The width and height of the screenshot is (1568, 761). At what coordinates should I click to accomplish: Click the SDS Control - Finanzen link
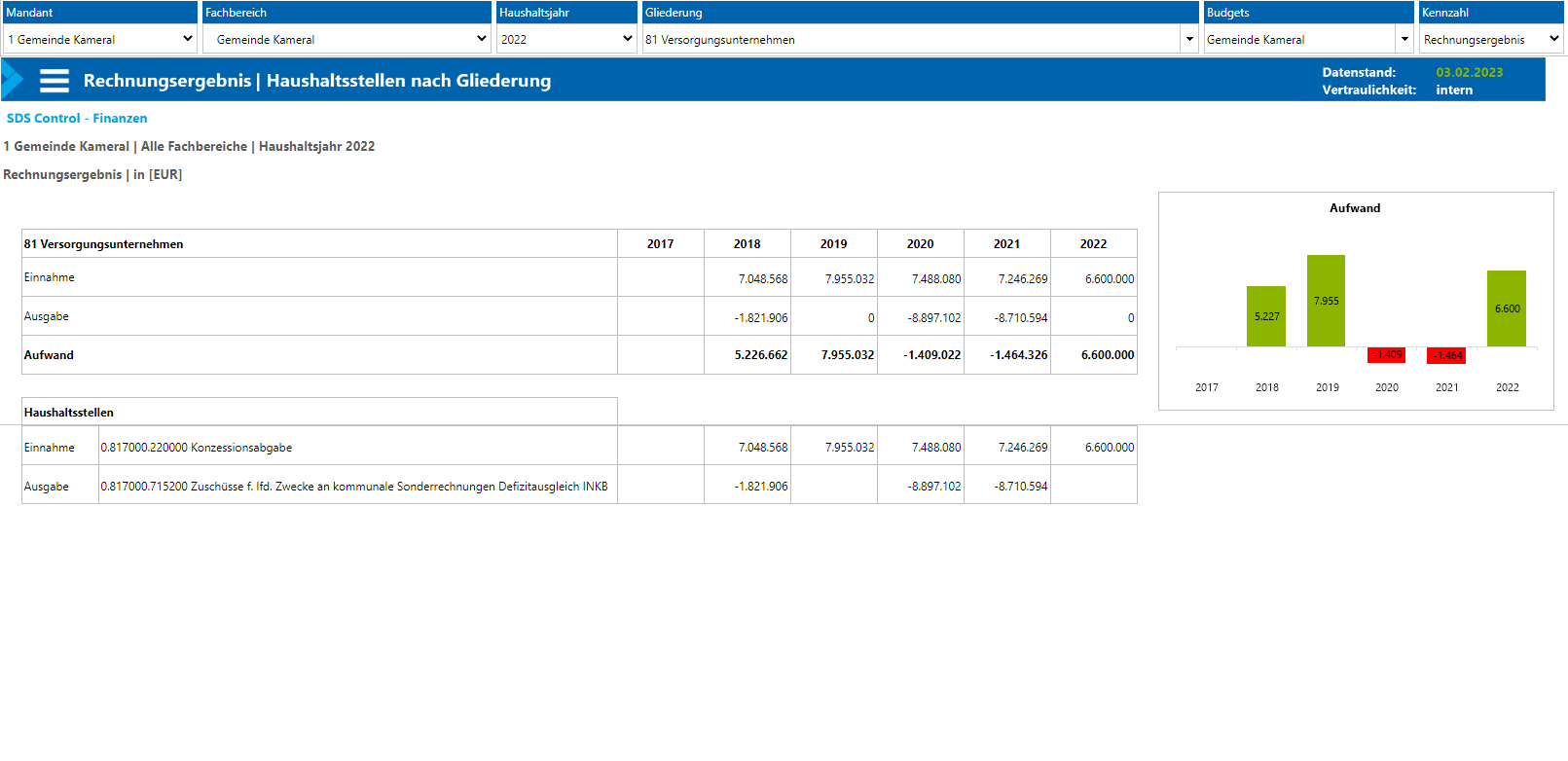[x=77, y=118]
